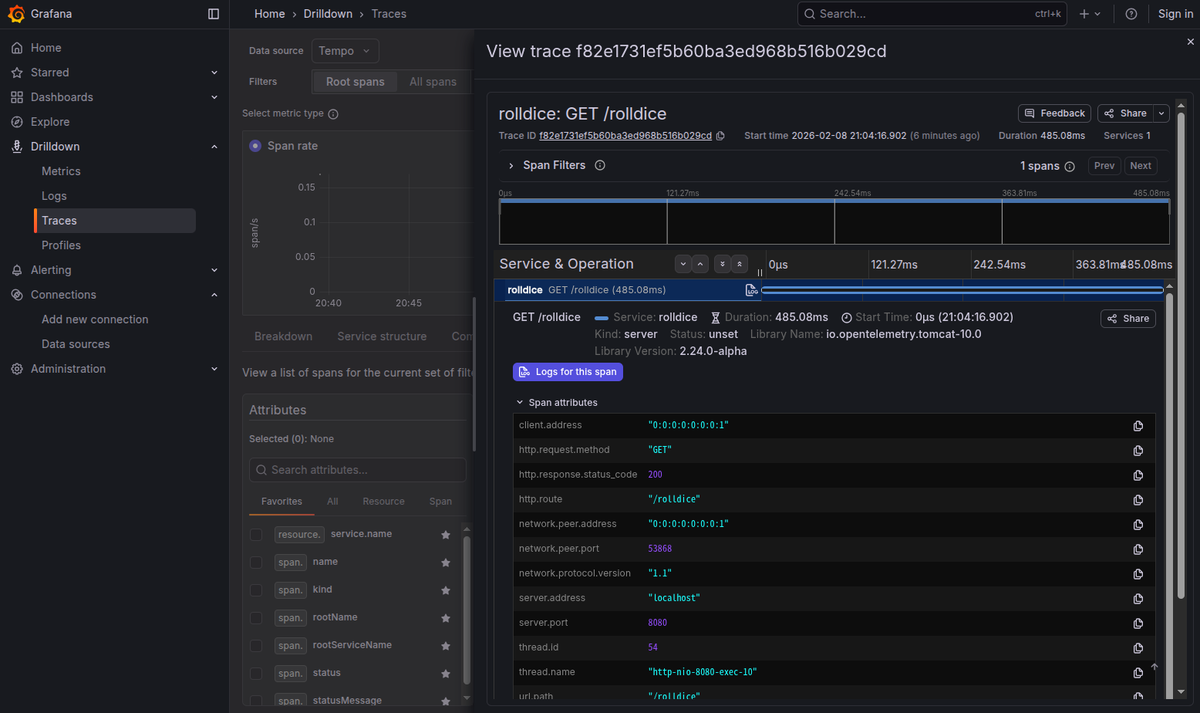1200x713 pixels.
Task: Expand the Span Filters section
Action: (x=511, y=166)
